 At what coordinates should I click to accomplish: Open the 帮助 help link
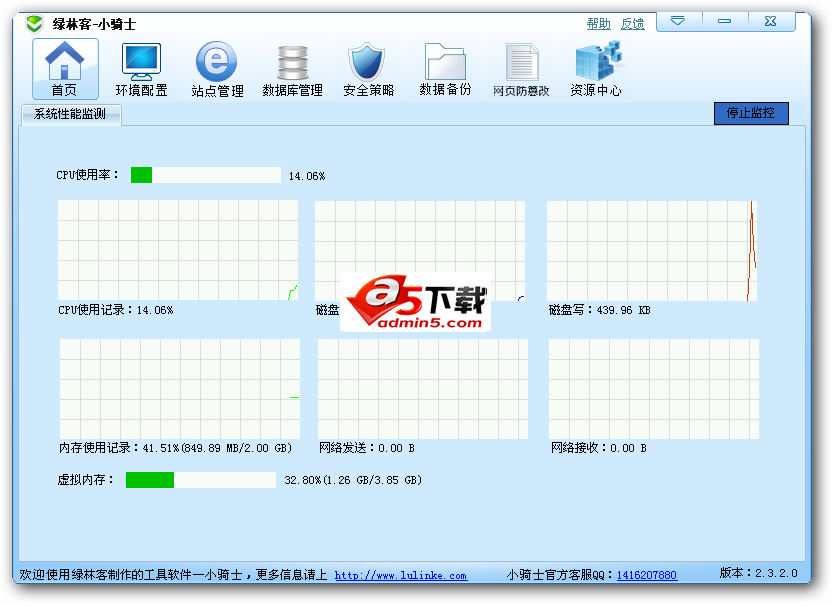(x=599, y=23)
